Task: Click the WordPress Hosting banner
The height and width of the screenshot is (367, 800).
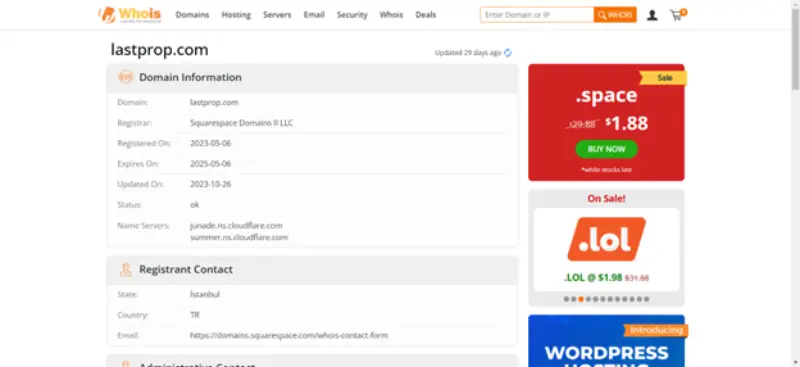Action: point(606,341)
